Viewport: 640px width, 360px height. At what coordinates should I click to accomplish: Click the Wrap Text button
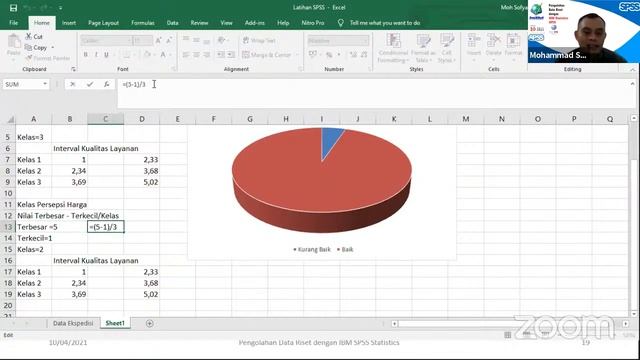(259, 40)
